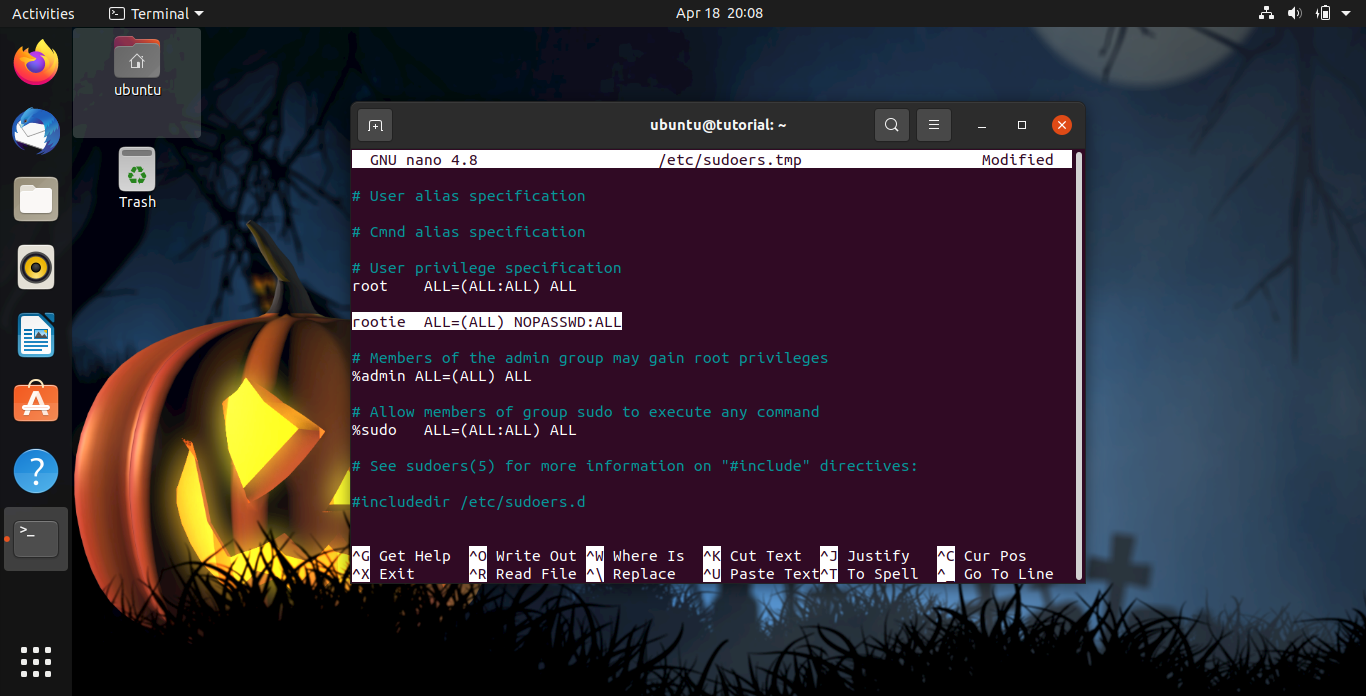This screenshot has height=696, width=1366.
Task: Open the terminal's hamburger preferences menu
Action: click(x=933, y=124)
